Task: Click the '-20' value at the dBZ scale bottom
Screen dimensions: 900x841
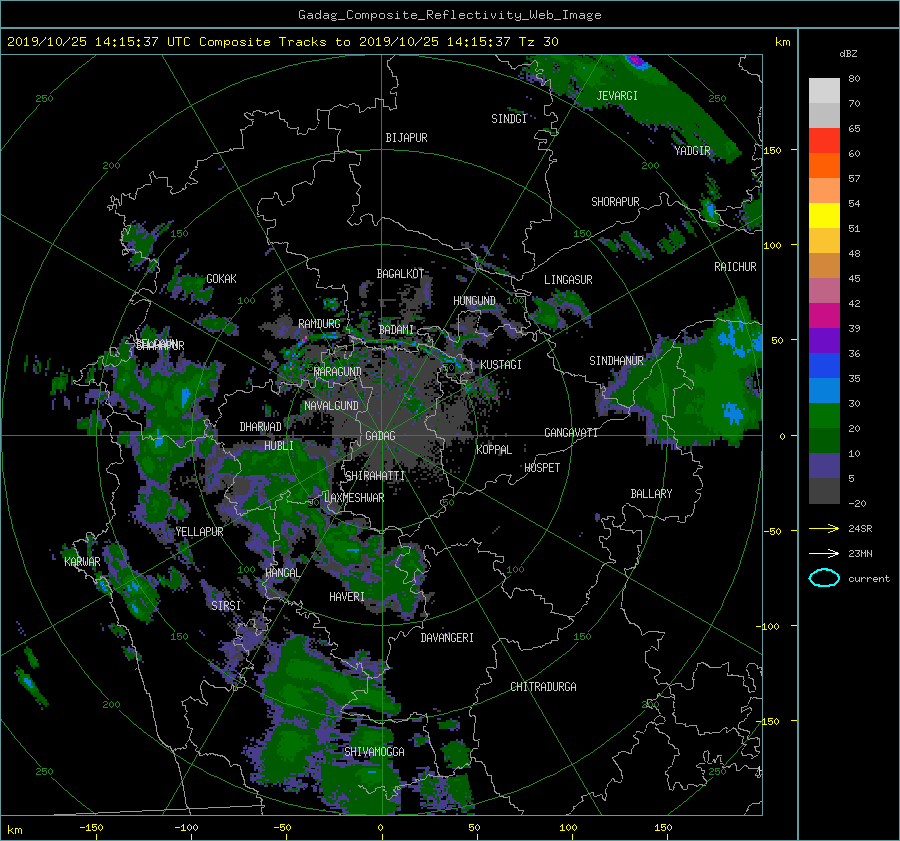Action: tap(857, 503)
